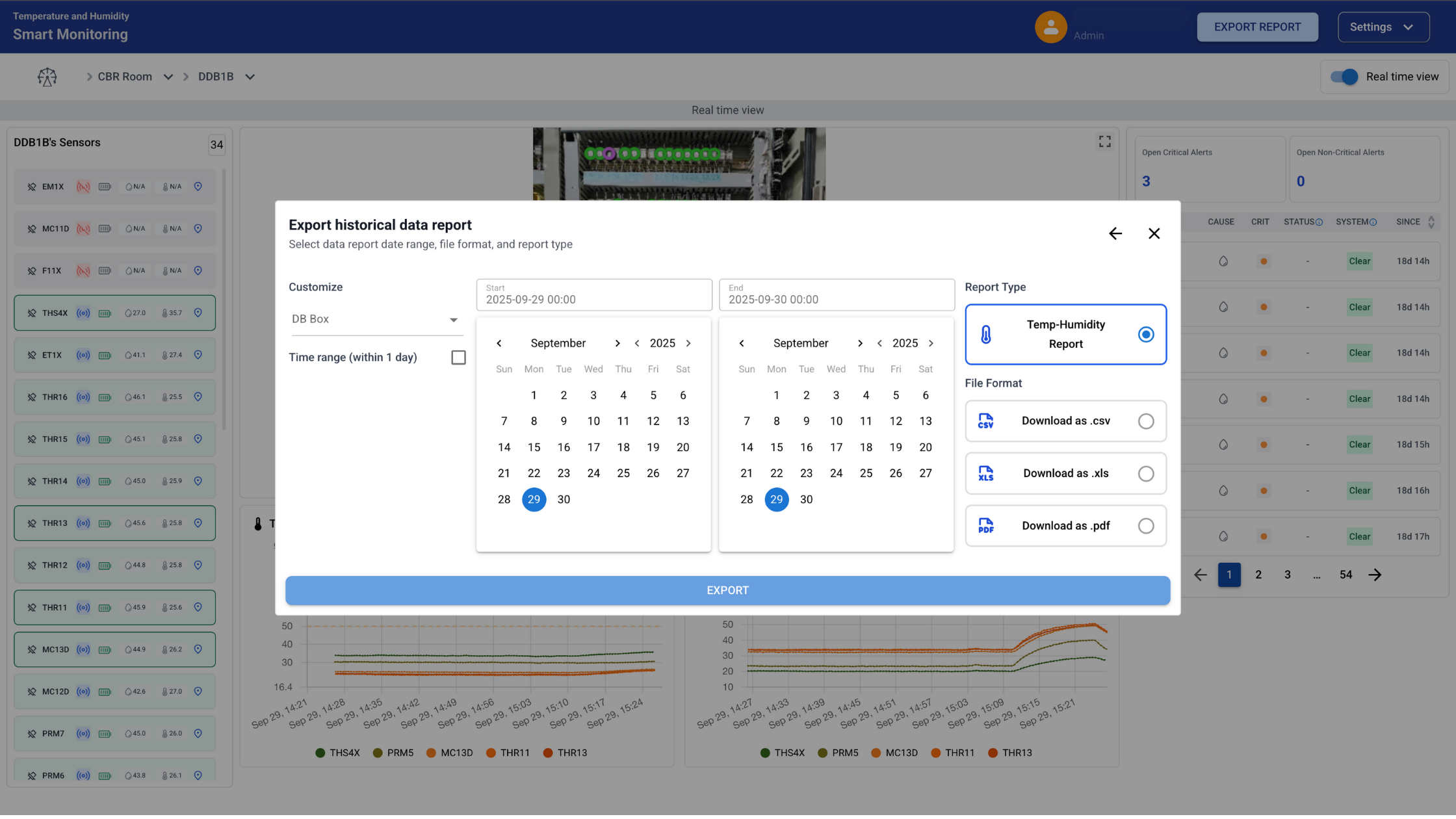
Task: Click the pin toggle icon on THR13 row
Action: click(x=32, y=523)
